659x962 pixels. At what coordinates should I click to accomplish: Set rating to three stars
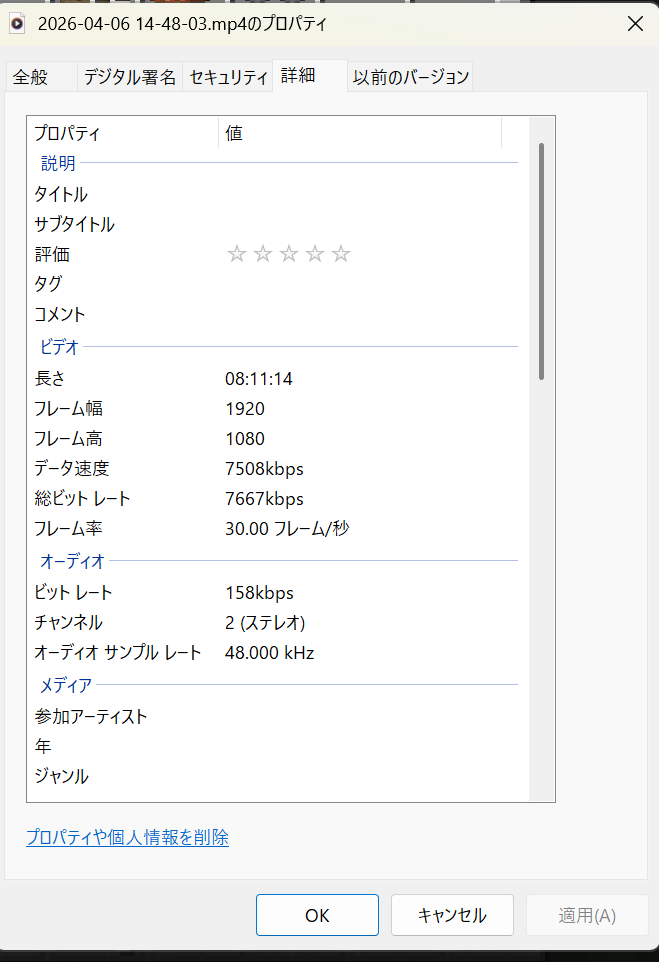coord(288,253)
